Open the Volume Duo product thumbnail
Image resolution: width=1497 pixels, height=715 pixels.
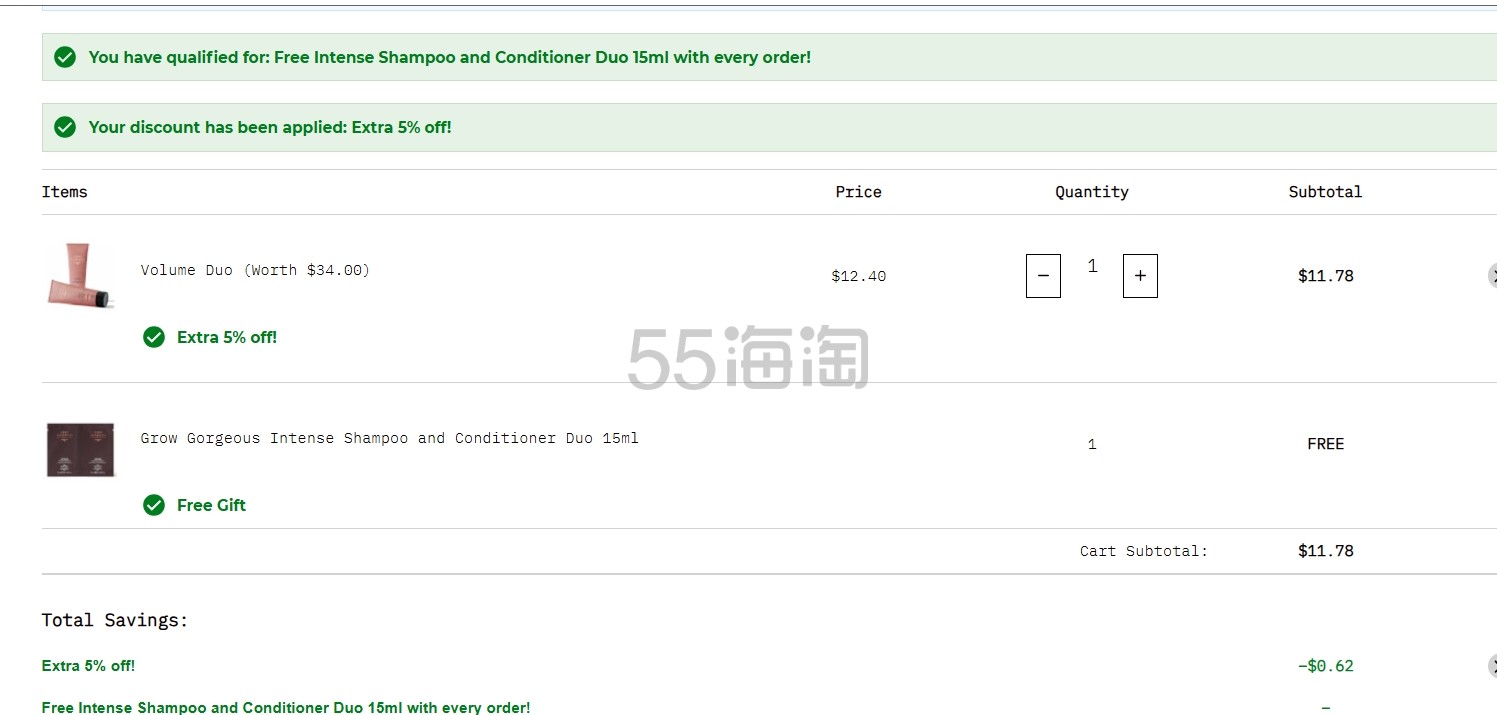tap(82, 276)
